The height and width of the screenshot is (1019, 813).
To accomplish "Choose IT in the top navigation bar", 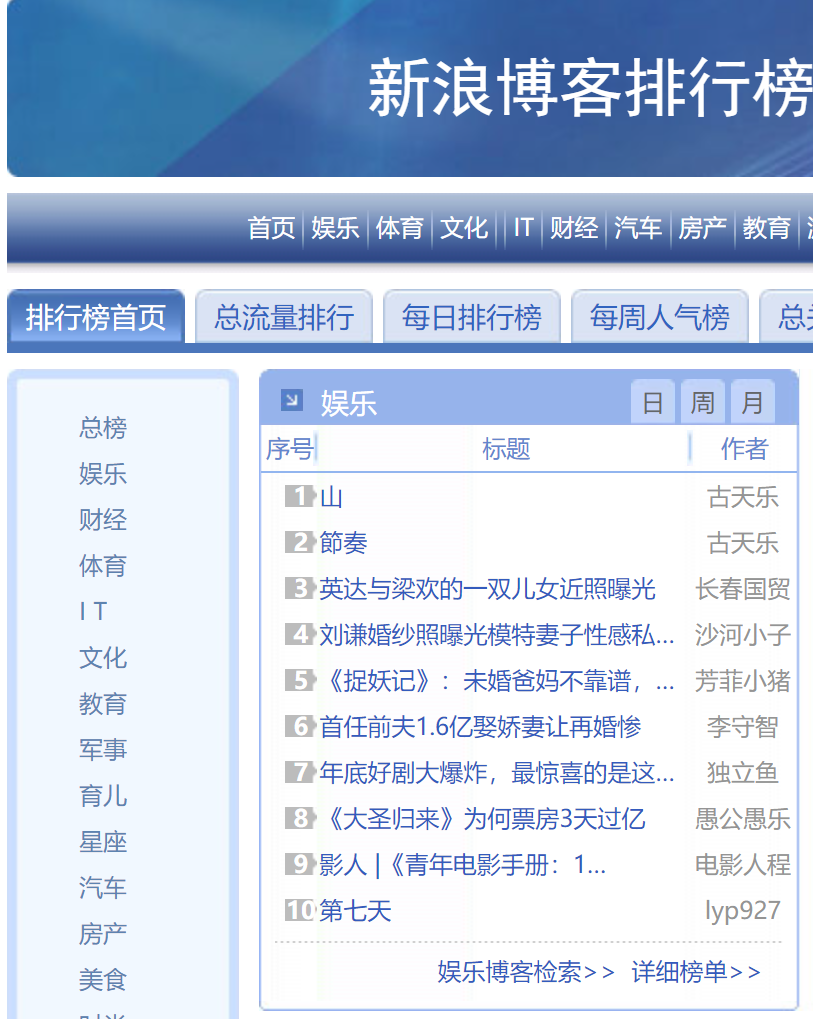I will tap(523, 228).
